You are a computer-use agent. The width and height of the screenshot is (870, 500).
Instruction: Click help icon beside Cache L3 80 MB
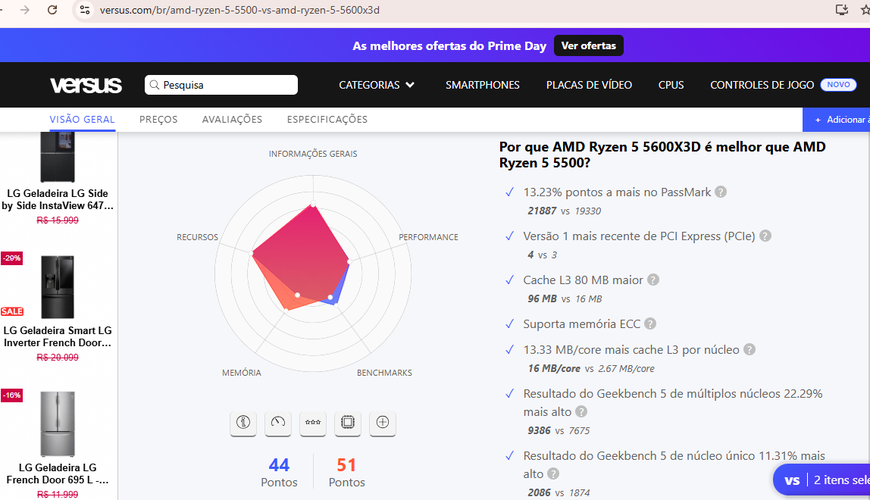coord(653,281)
